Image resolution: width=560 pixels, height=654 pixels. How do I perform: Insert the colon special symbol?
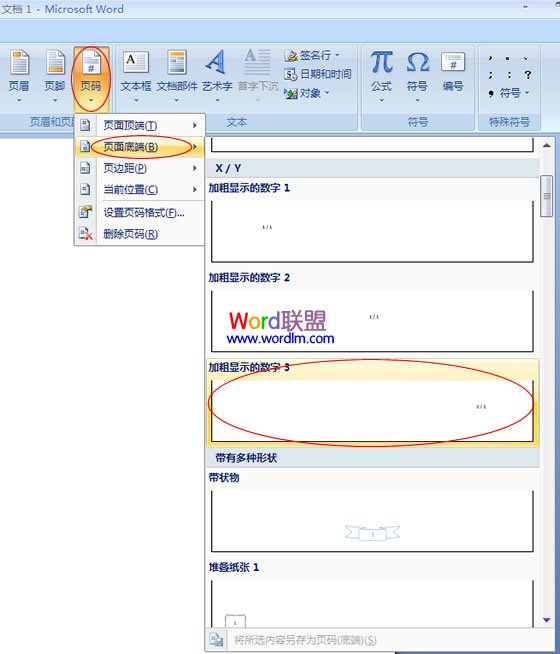click(x=509, y=75)
